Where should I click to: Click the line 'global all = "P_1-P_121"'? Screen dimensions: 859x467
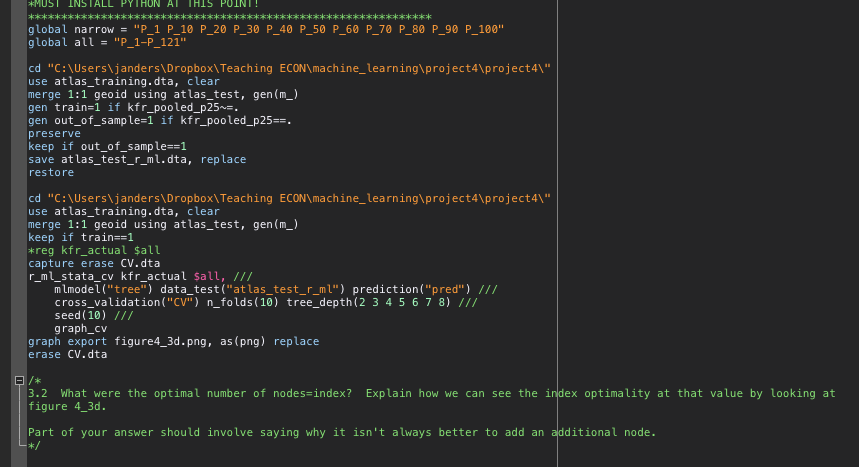(107, 42)
